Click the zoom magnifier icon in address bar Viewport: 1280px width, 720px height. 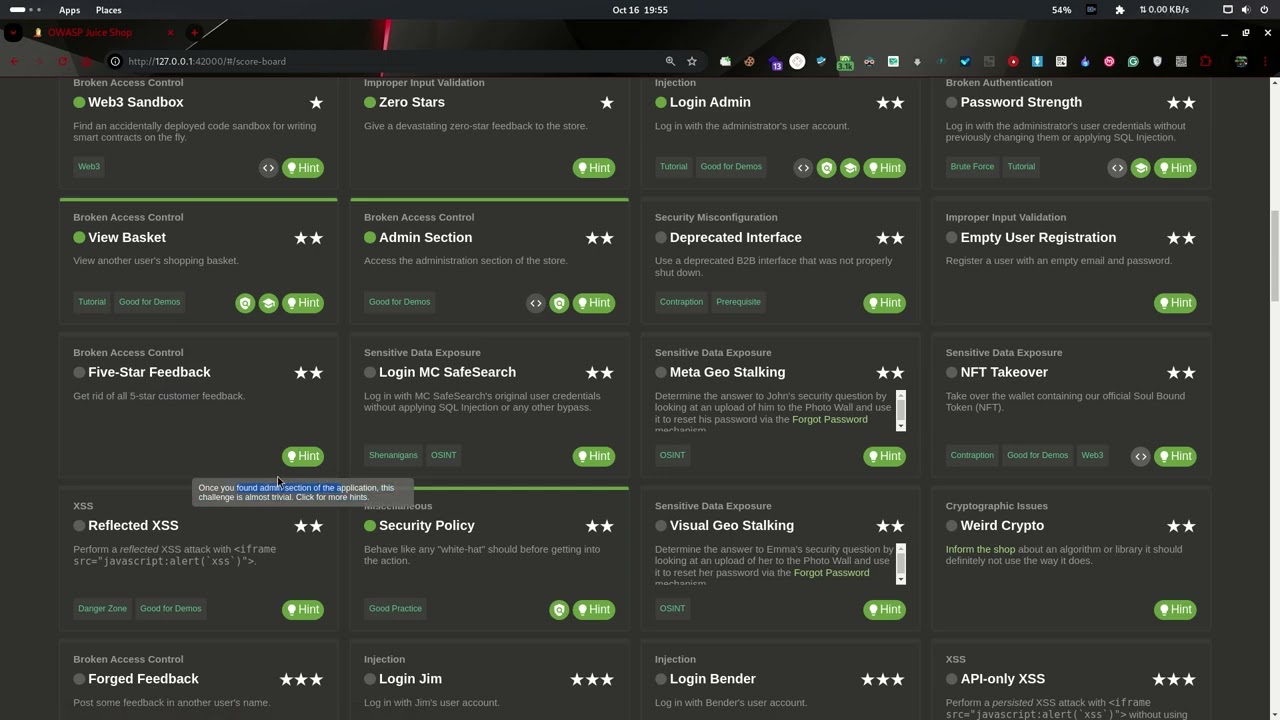(x=670, y=61)
